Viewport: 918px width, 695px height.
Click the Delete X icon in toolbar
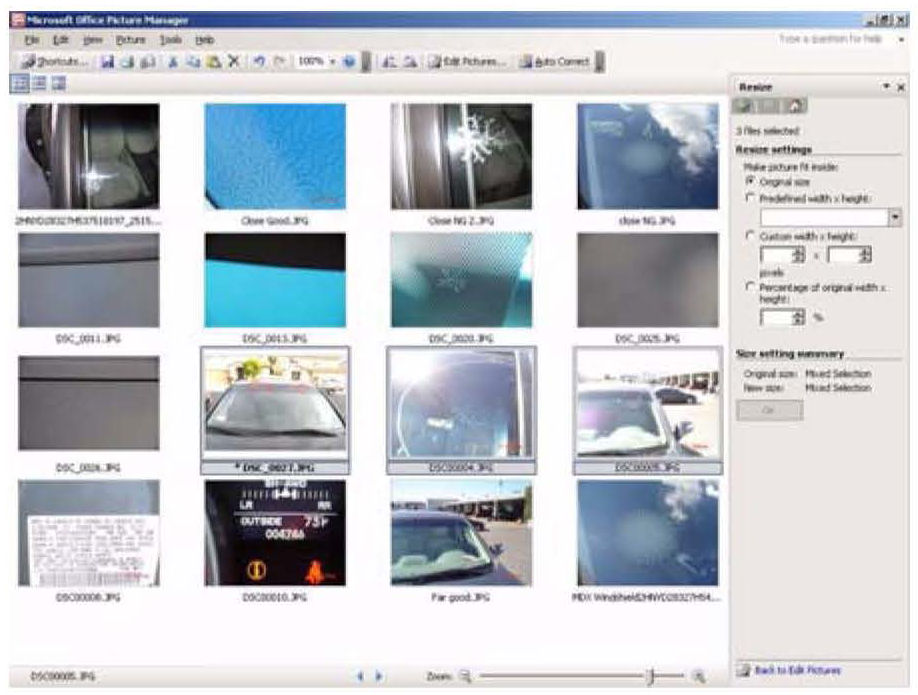(x=233, y=61)
